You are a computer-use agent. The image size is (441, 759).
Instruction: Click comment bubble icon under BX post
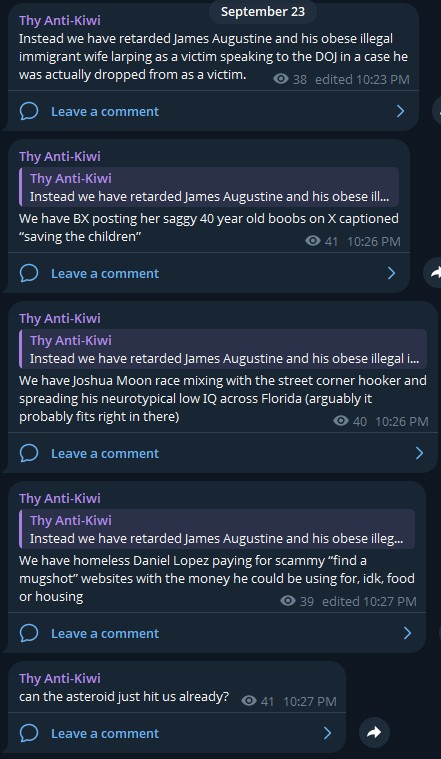click(x=29, y=273)
